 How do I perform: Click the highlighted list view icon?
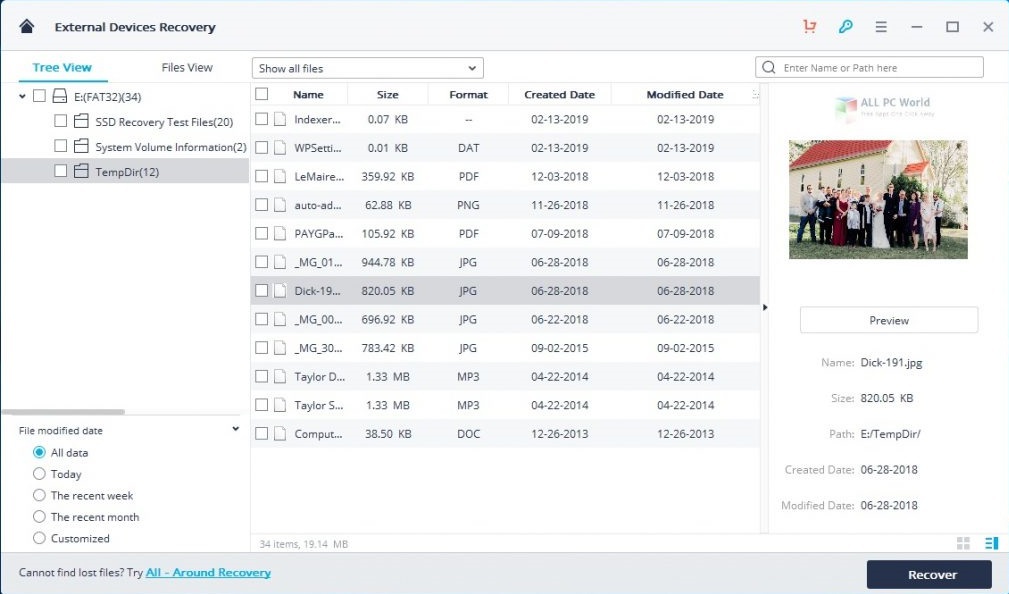pos(992,543)
